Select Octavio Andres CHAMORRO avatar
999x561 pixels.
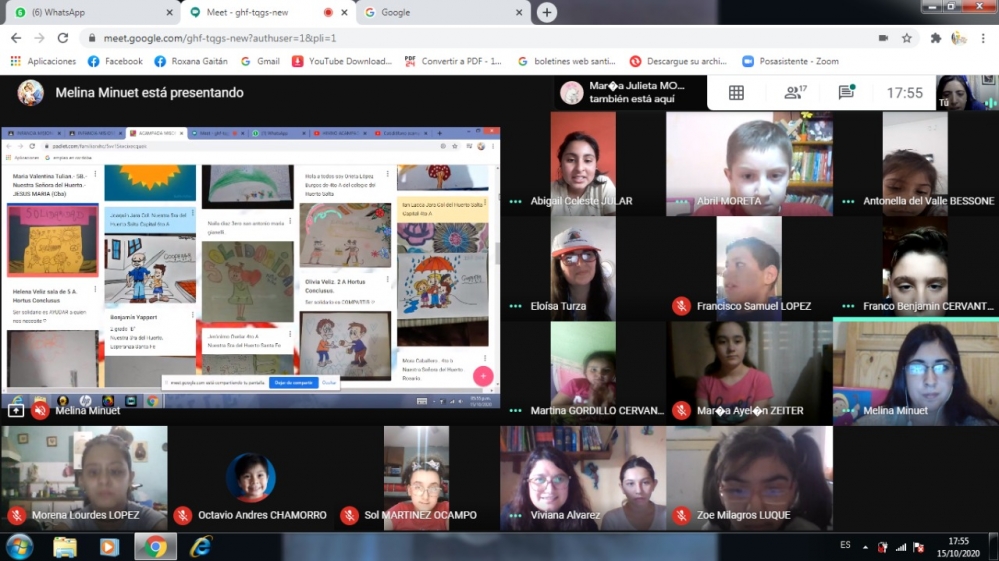coord(250,477)
